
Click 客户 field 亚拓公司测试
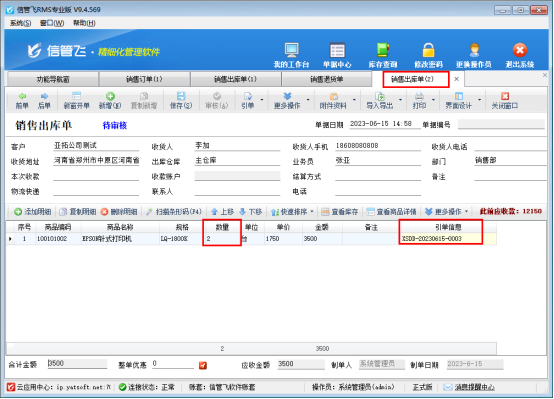[96, 146]
